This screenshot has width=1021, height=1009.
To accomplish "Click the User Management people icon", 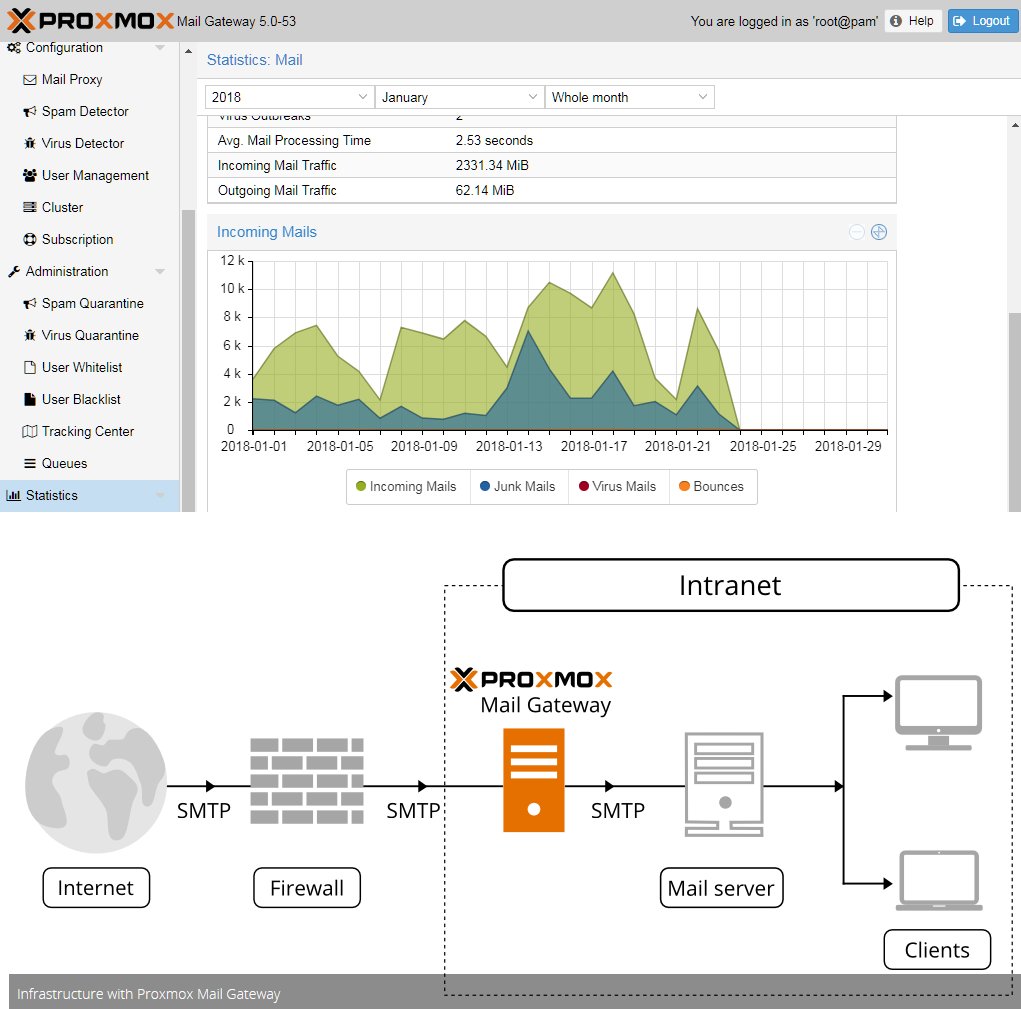I will [x=30, y=176].
